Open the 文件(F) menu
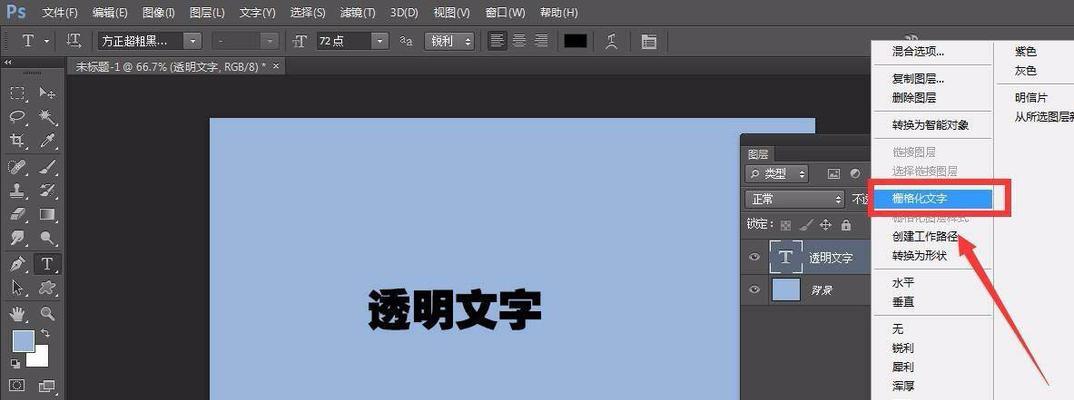Screen dimensions: 1074x400 (60, 13)
